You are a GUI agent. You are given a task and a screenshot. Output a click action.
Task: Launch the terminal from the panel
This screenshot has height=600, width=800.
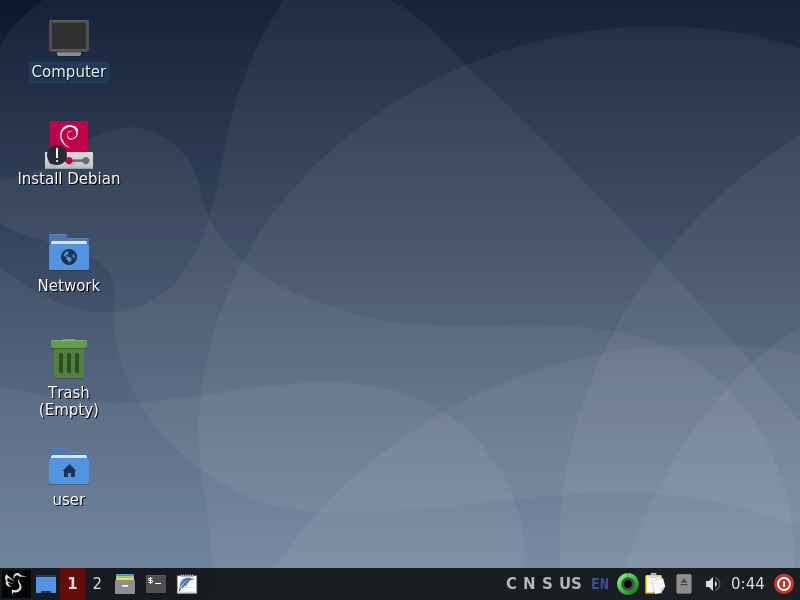point(156,584)
